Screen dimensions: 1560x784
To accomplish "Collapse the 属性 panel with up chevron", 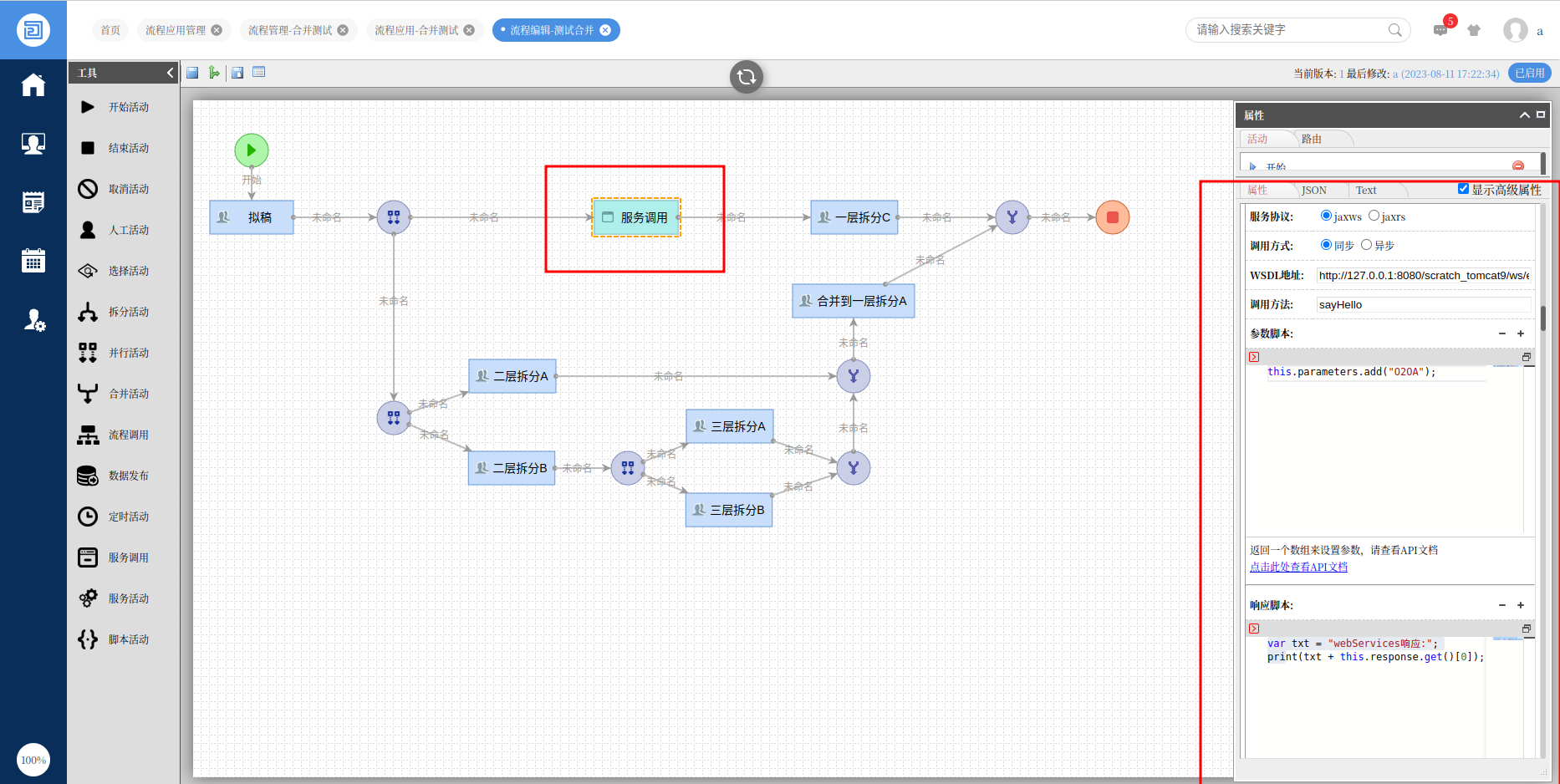I will (1524, 115).
